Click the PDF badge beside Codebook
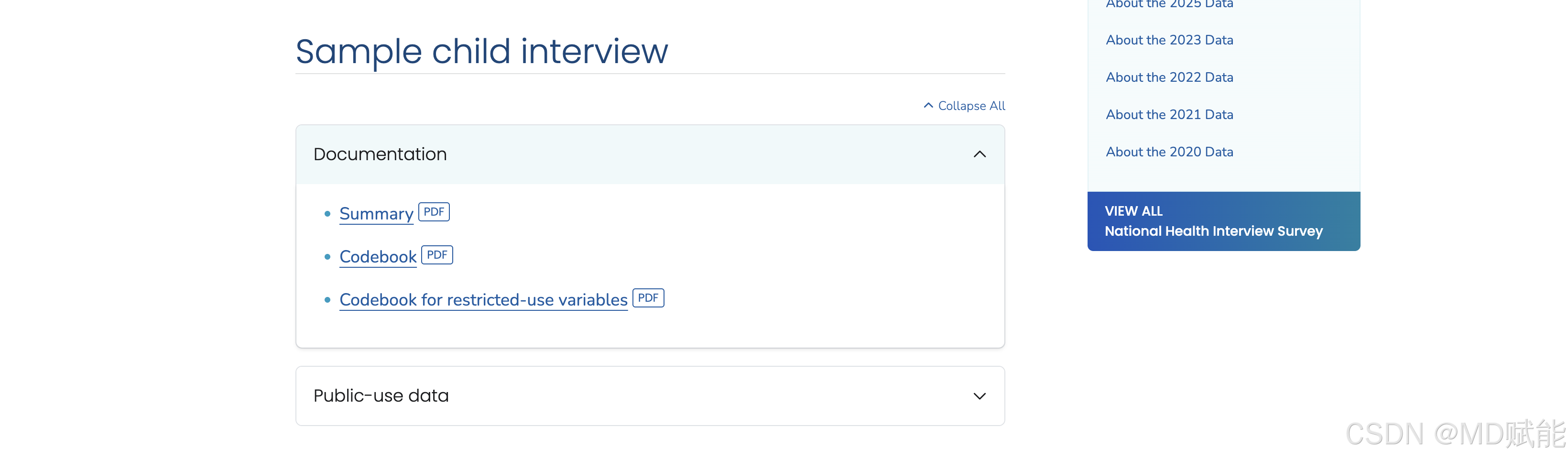1568x460 pixels. tap(436, 255)
